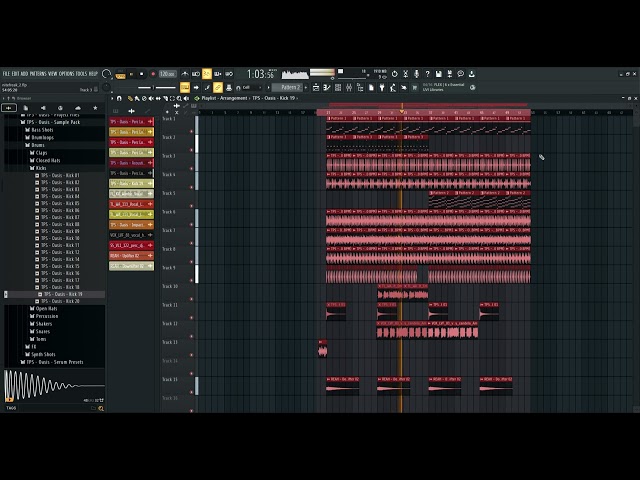
Task: Select the Zoom magnifier tool in Playlist
Action: pos(179,98)
